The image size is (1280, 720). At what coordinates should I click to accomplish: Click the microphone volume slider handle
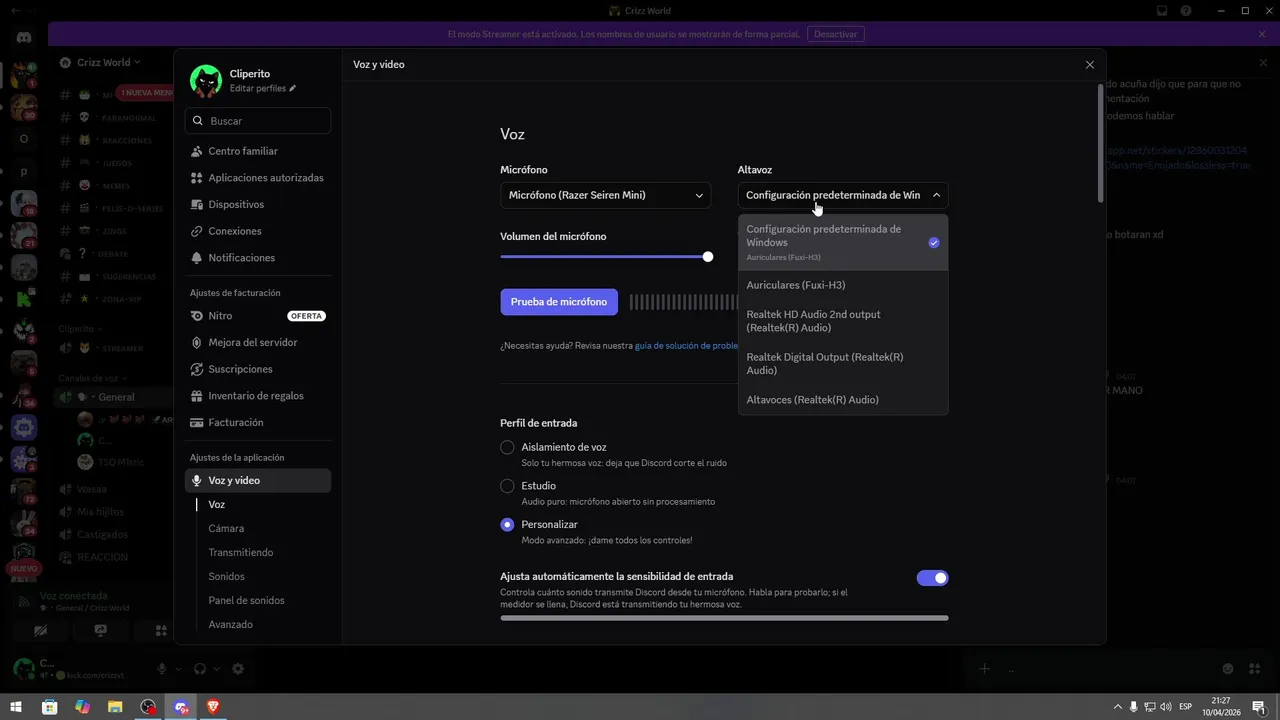pyautogui.click(x=708, y=257)
